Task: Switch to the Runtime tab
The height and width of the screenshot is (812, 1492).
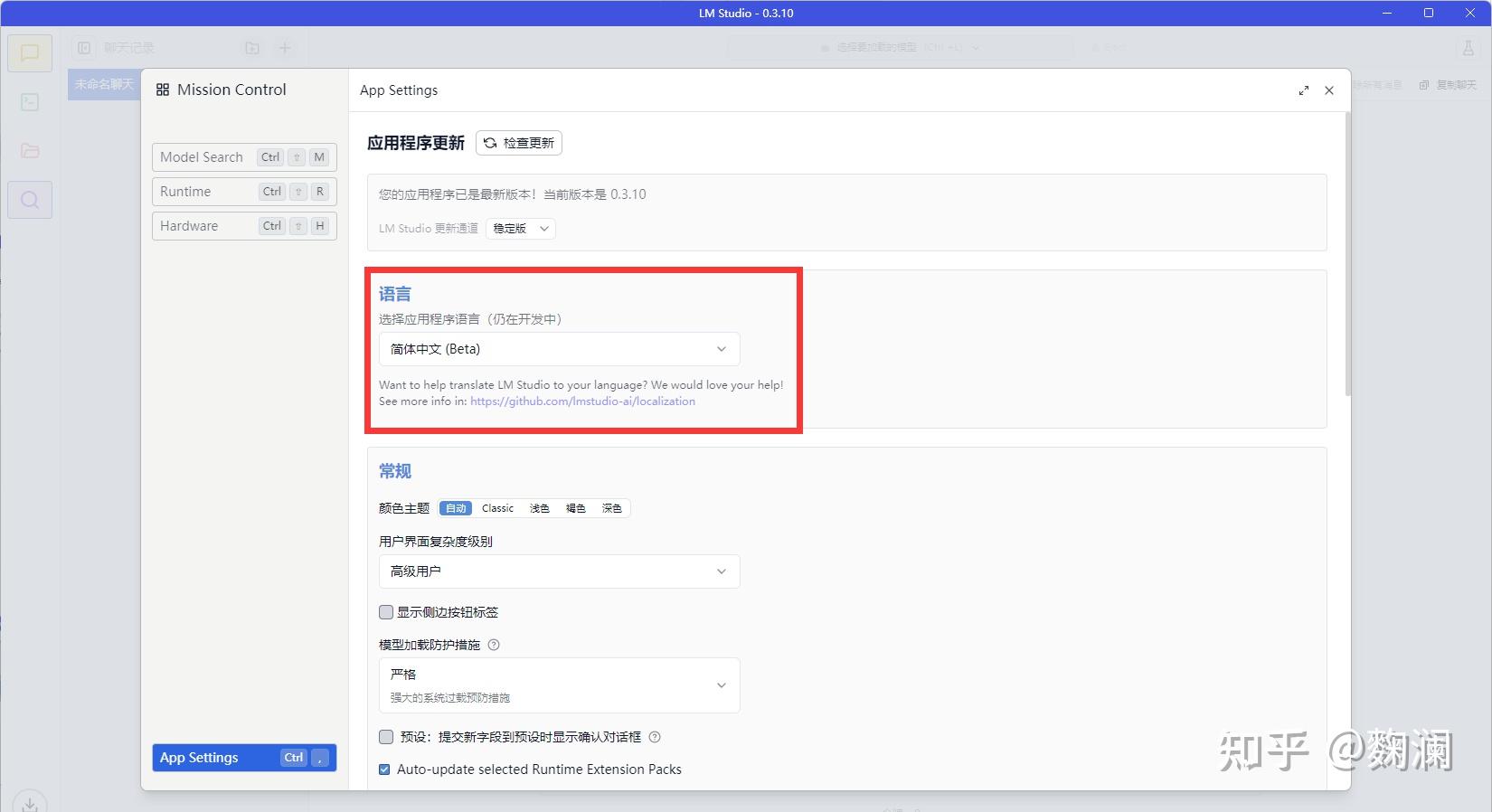Action: [x=244, y=192]
